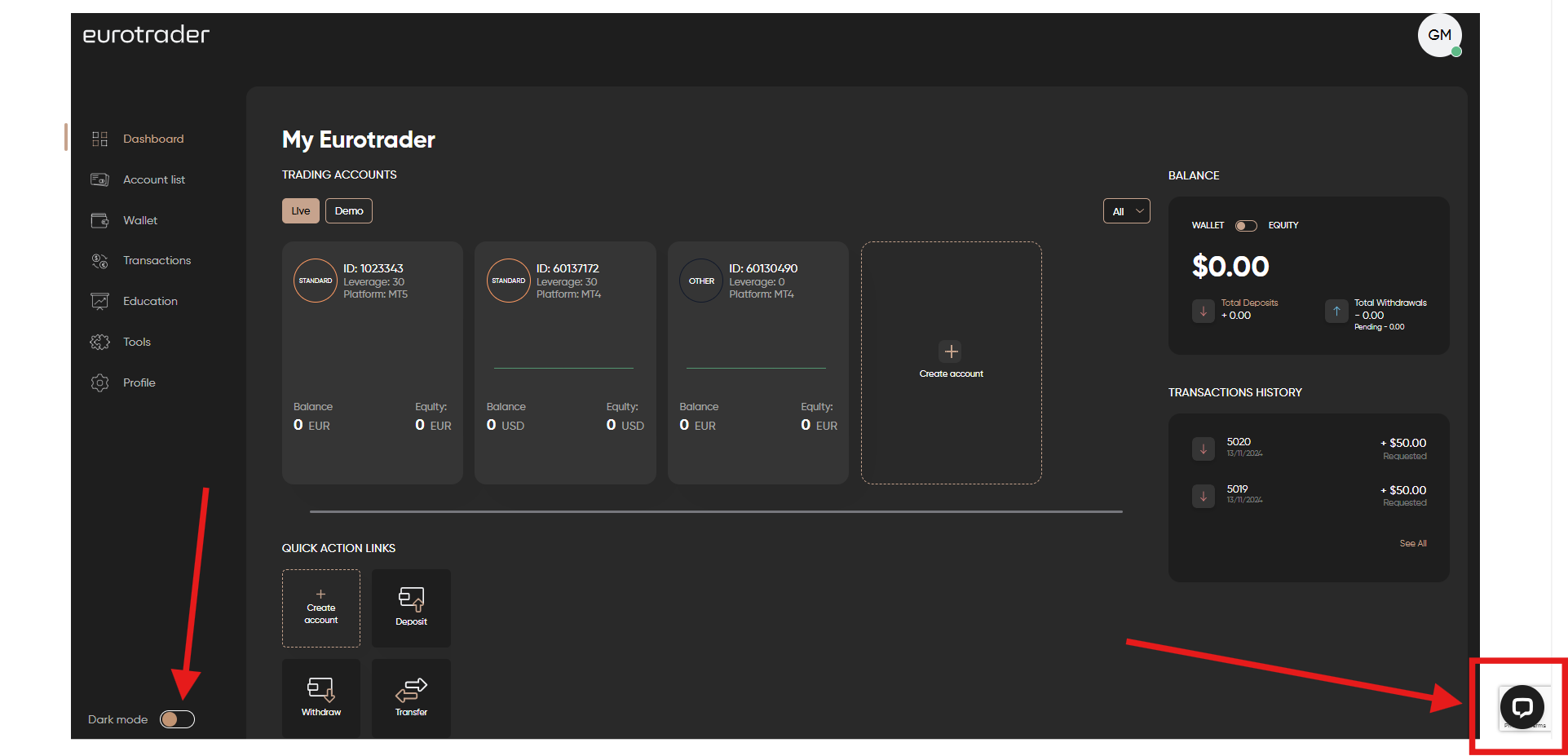
Task: Open the live chat bubble widget
Action: (x=1522, y=707)
